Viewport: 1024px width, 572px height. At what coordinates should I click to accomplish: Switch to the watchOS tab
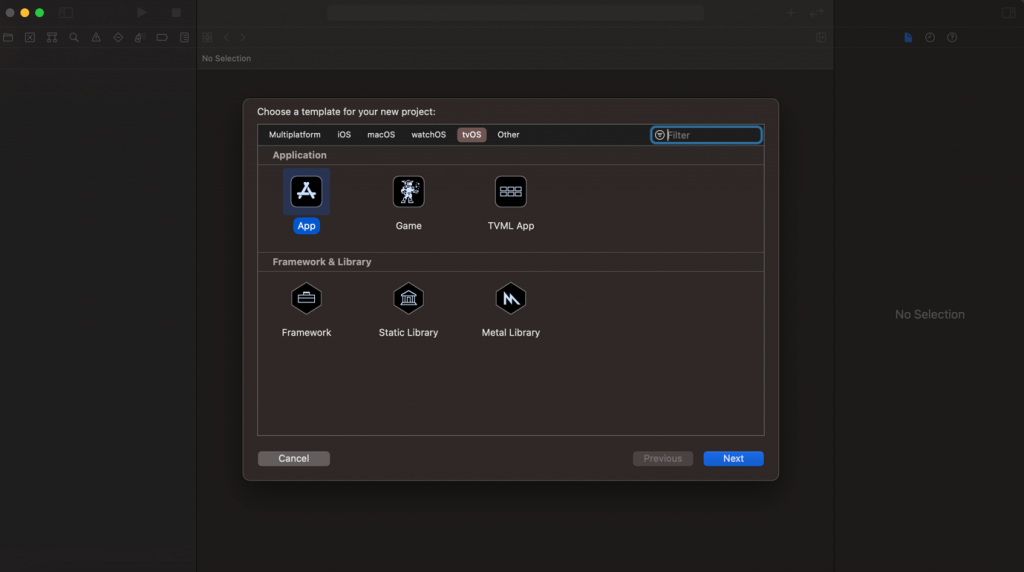click(x=428, y=135)
